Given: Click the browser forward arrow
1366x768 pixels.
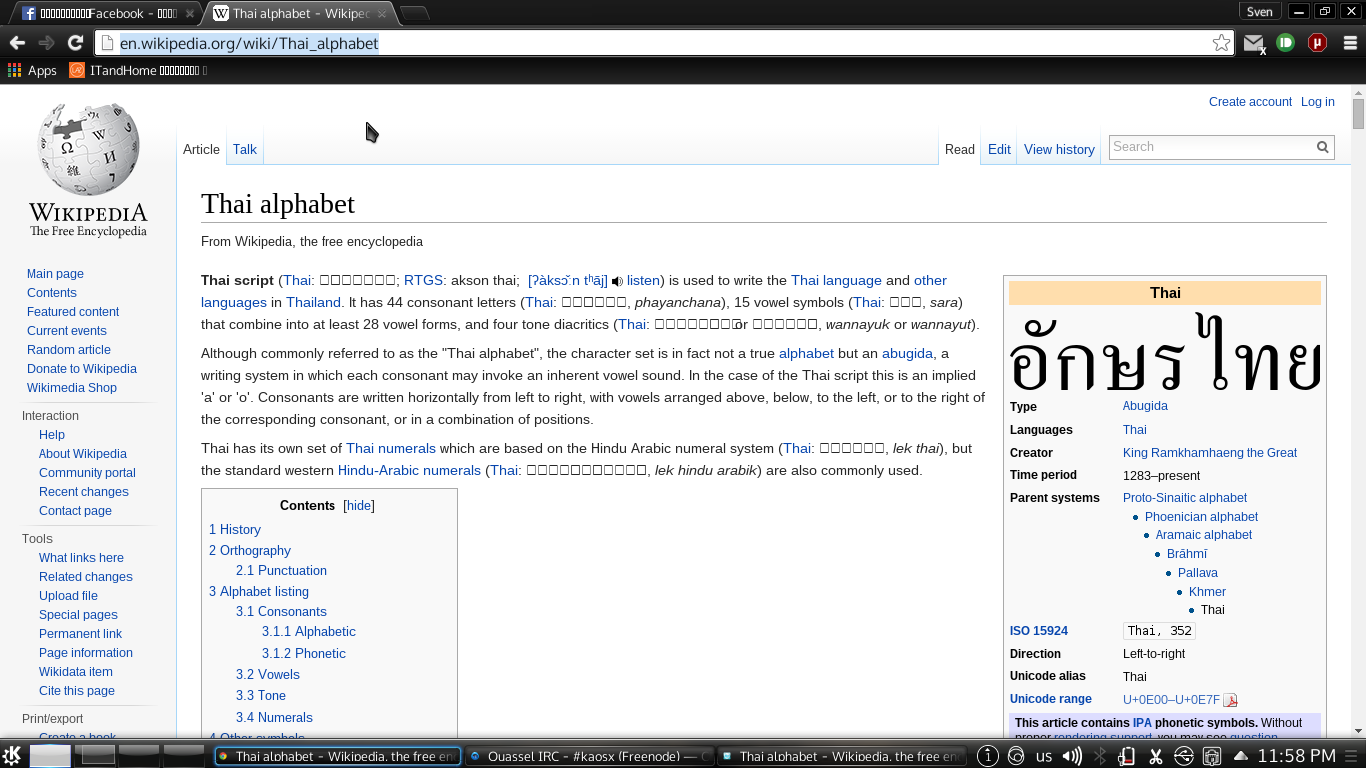Looking at the screenshot, I should pyautogui.click(x=46, y=43).
